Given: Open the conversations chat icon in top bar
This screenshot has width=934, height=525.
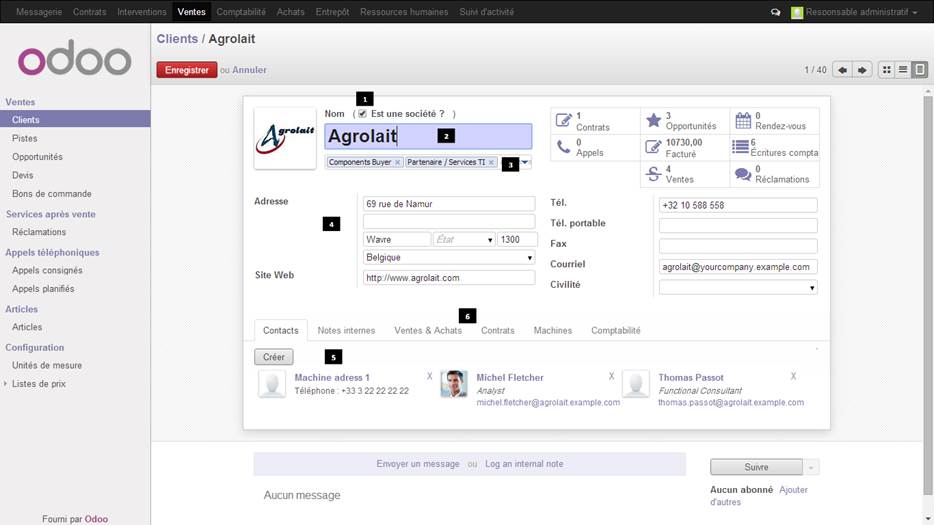Looking at the screenshot, I should pos(775,12).
